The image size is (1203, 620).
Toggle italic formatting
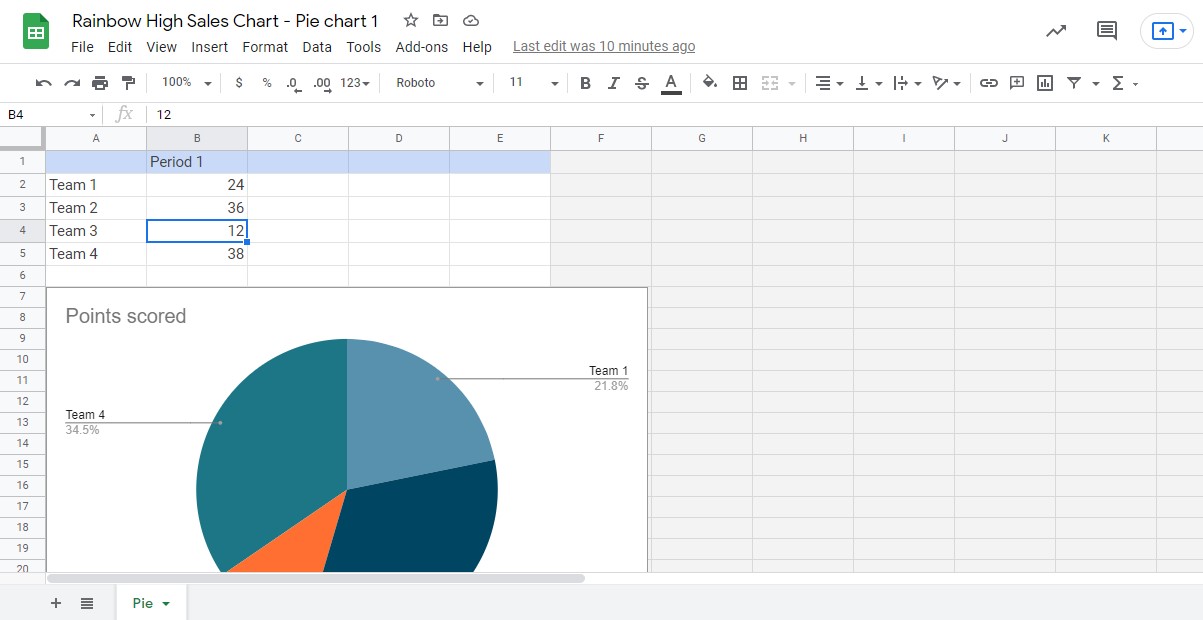pos(613,82)
